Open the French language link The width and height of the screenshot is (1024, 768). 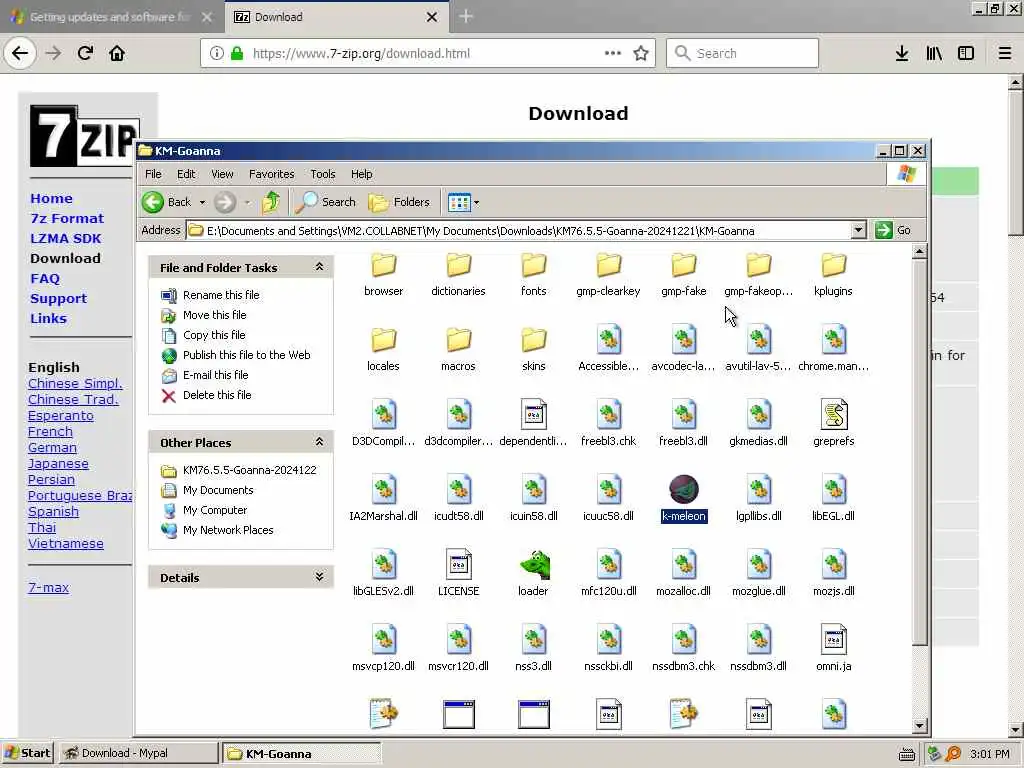[x=50, y=432]
